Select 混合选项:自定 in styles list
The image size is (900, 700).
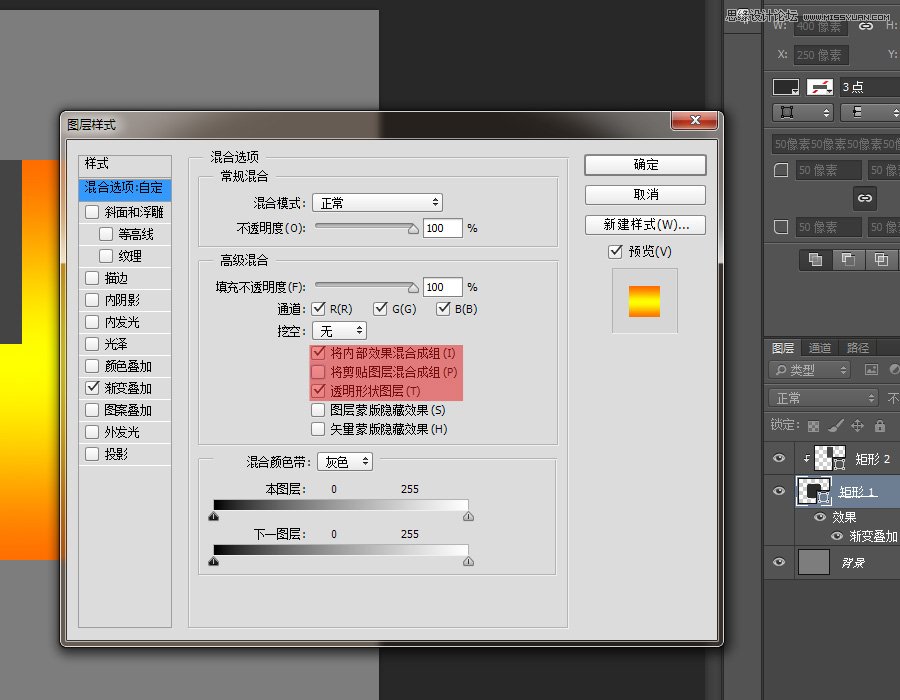pyautogui.click(x=125, y=188)
